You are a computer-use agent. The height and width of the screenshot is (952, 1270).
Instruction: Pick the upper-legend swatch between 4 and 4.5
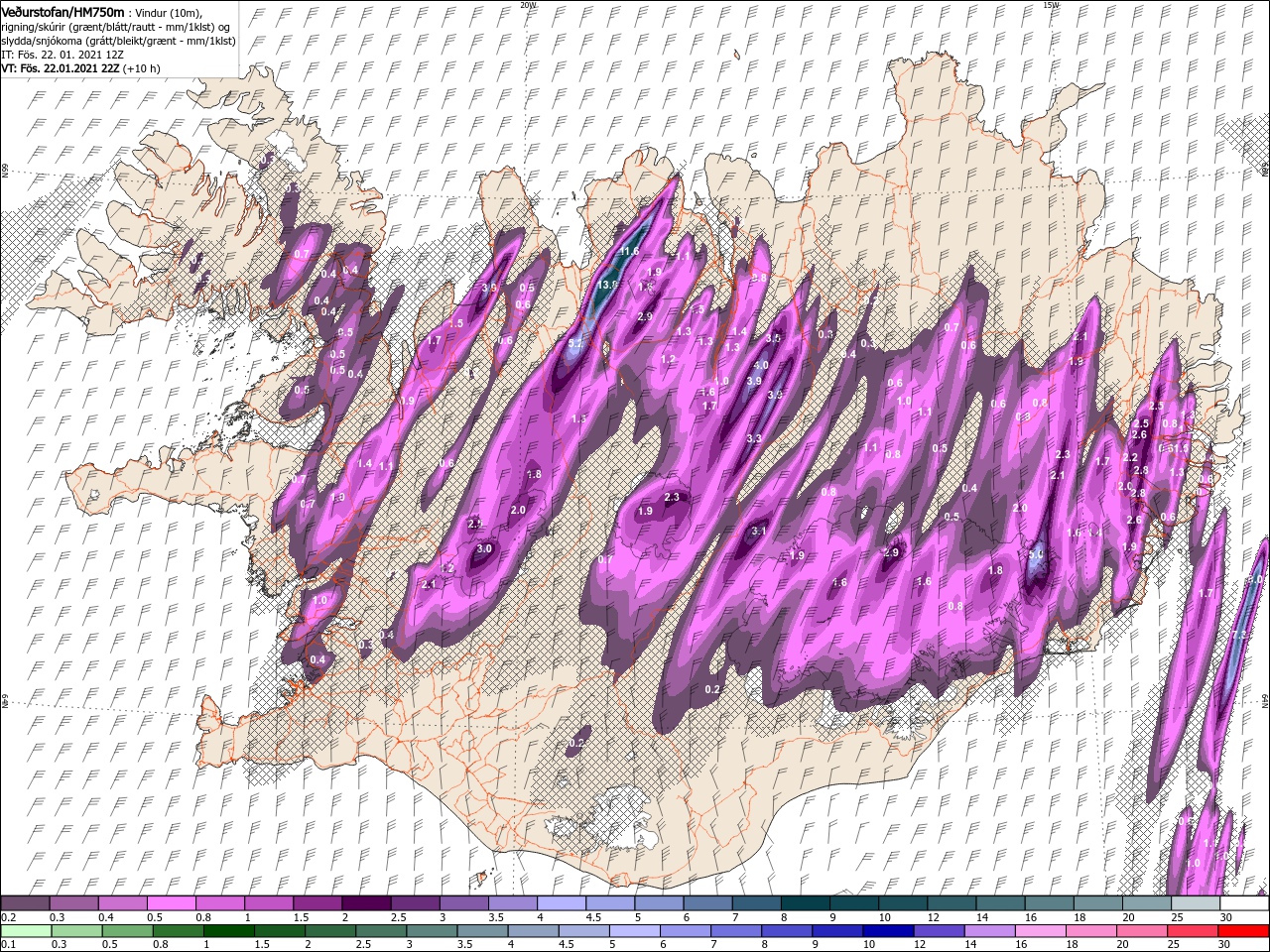(x=562, y=903)
